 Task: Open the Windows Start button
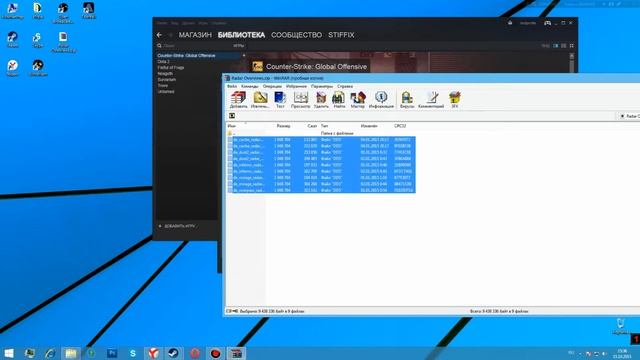(x=9, y=353)
